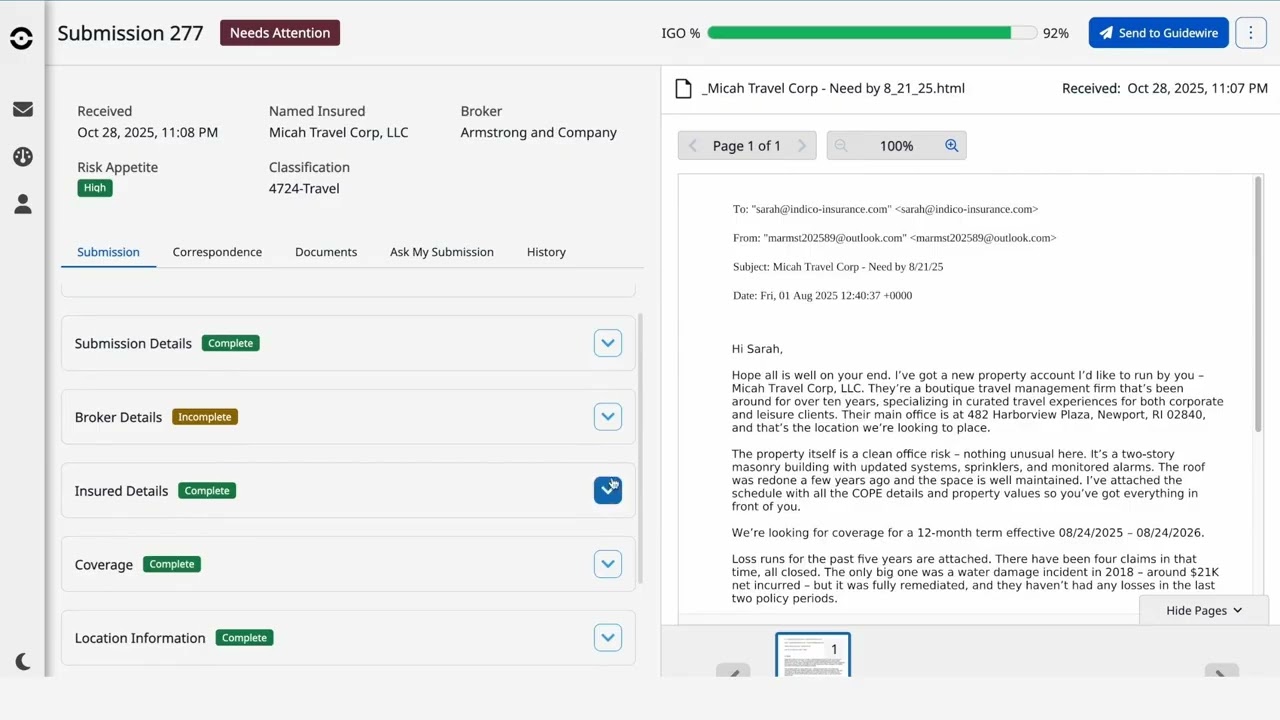Open the user profile sidebar icon
The height and width of the screenshot is (720, 1280).
pyautogui.click(x=22, y=204)
